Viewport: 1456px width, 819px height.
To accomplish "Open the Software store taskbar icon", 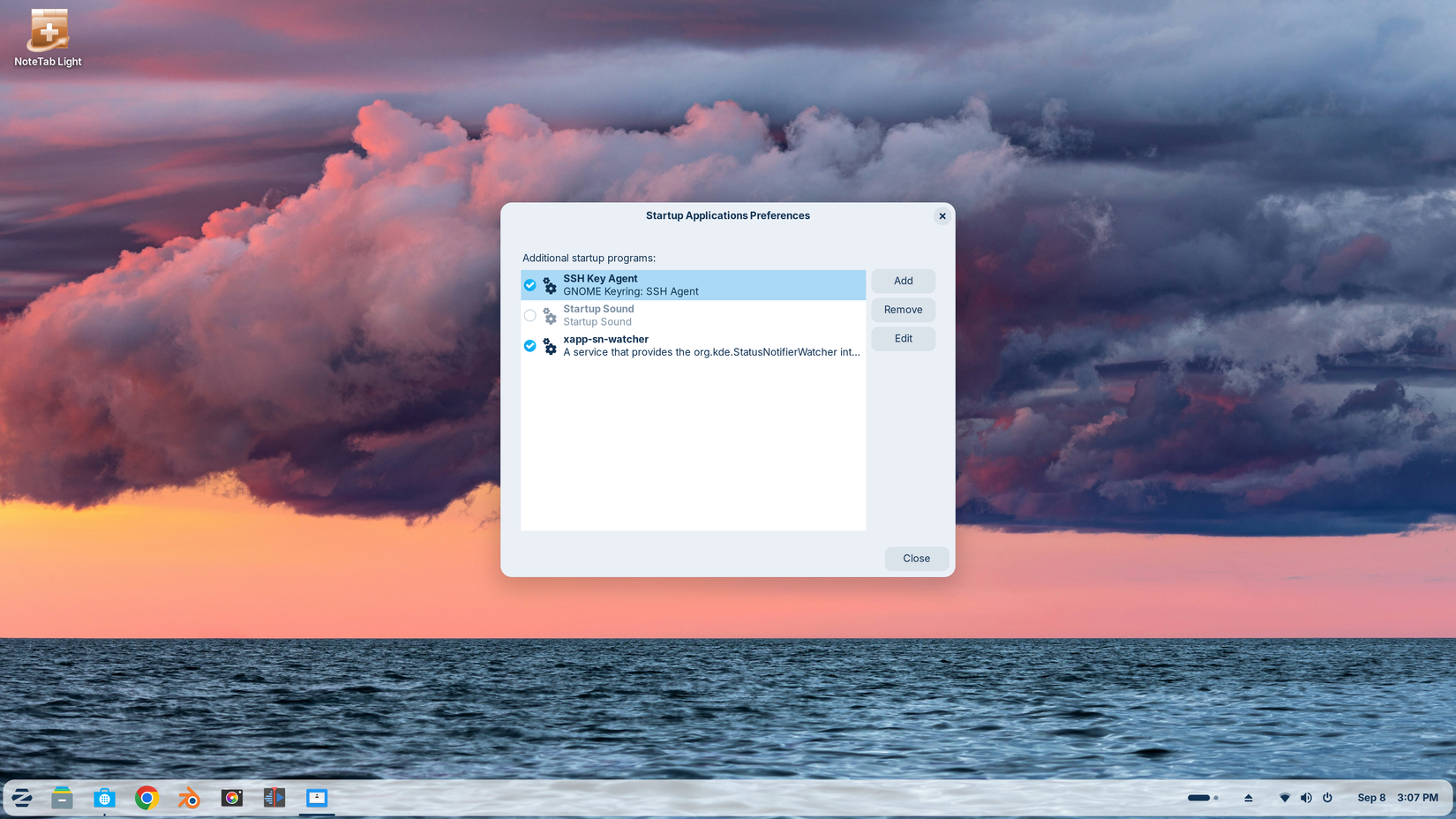I will [104, 798].
